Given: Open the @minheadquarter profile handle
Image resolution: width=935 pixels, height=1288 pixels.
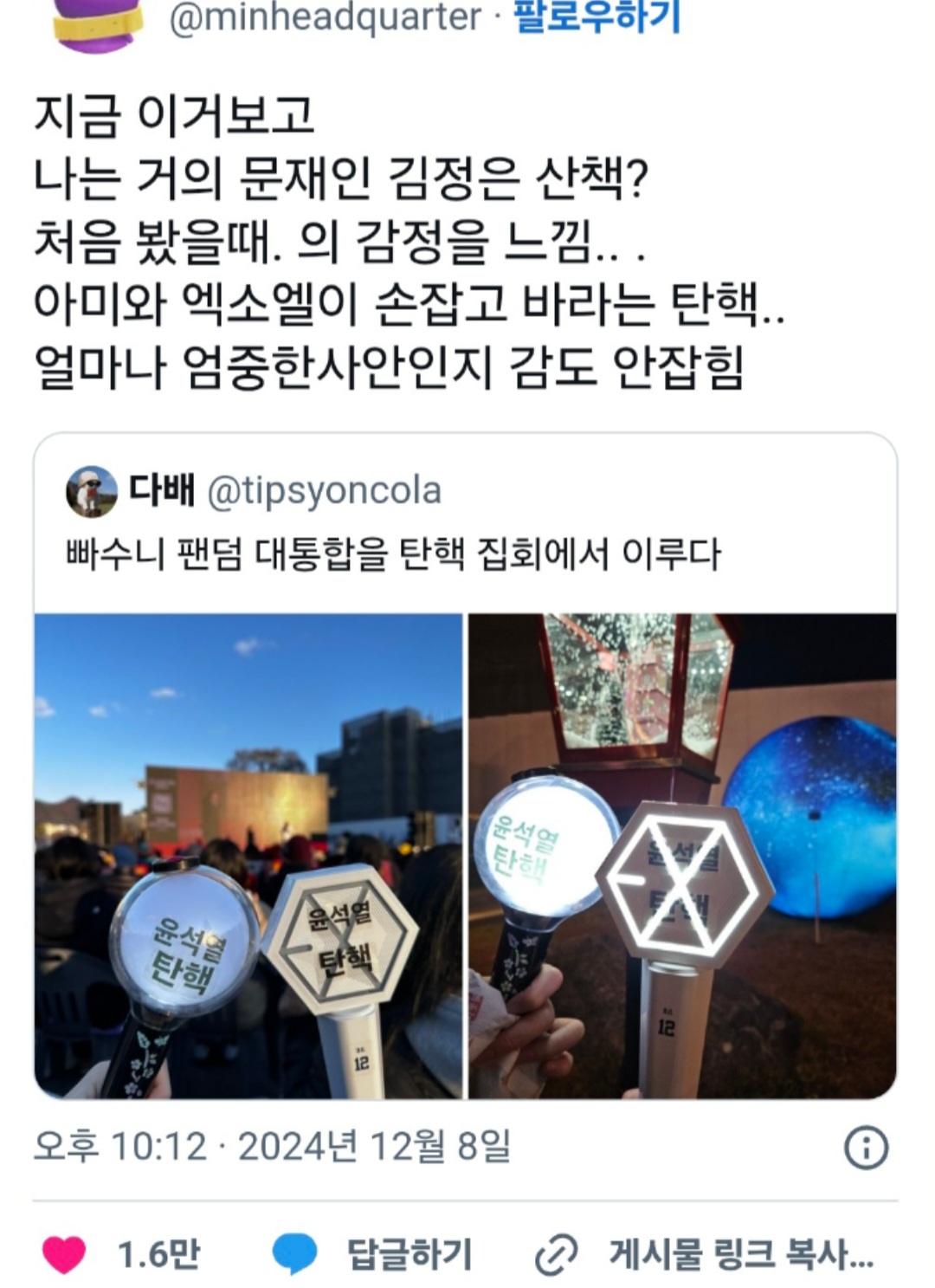Looking at the screenshot, I should [326, 17].
